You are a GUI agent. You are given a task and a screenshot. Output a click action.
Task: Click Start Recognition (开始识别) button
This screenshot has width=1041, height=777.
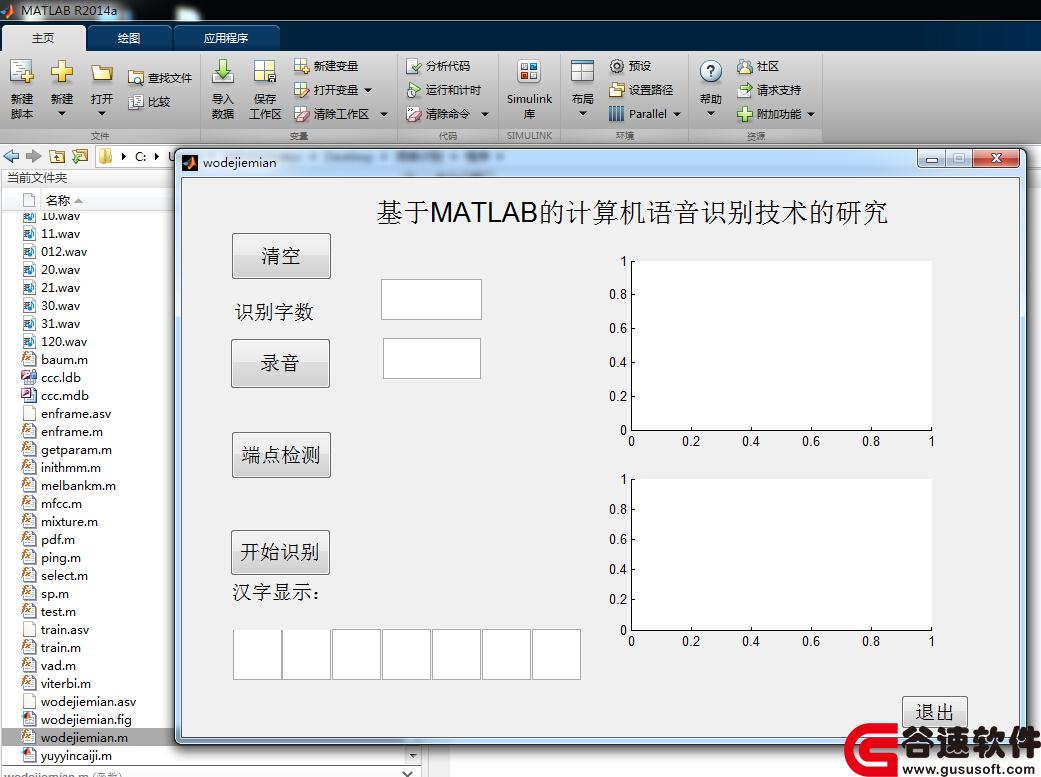[x=280, y=552]
